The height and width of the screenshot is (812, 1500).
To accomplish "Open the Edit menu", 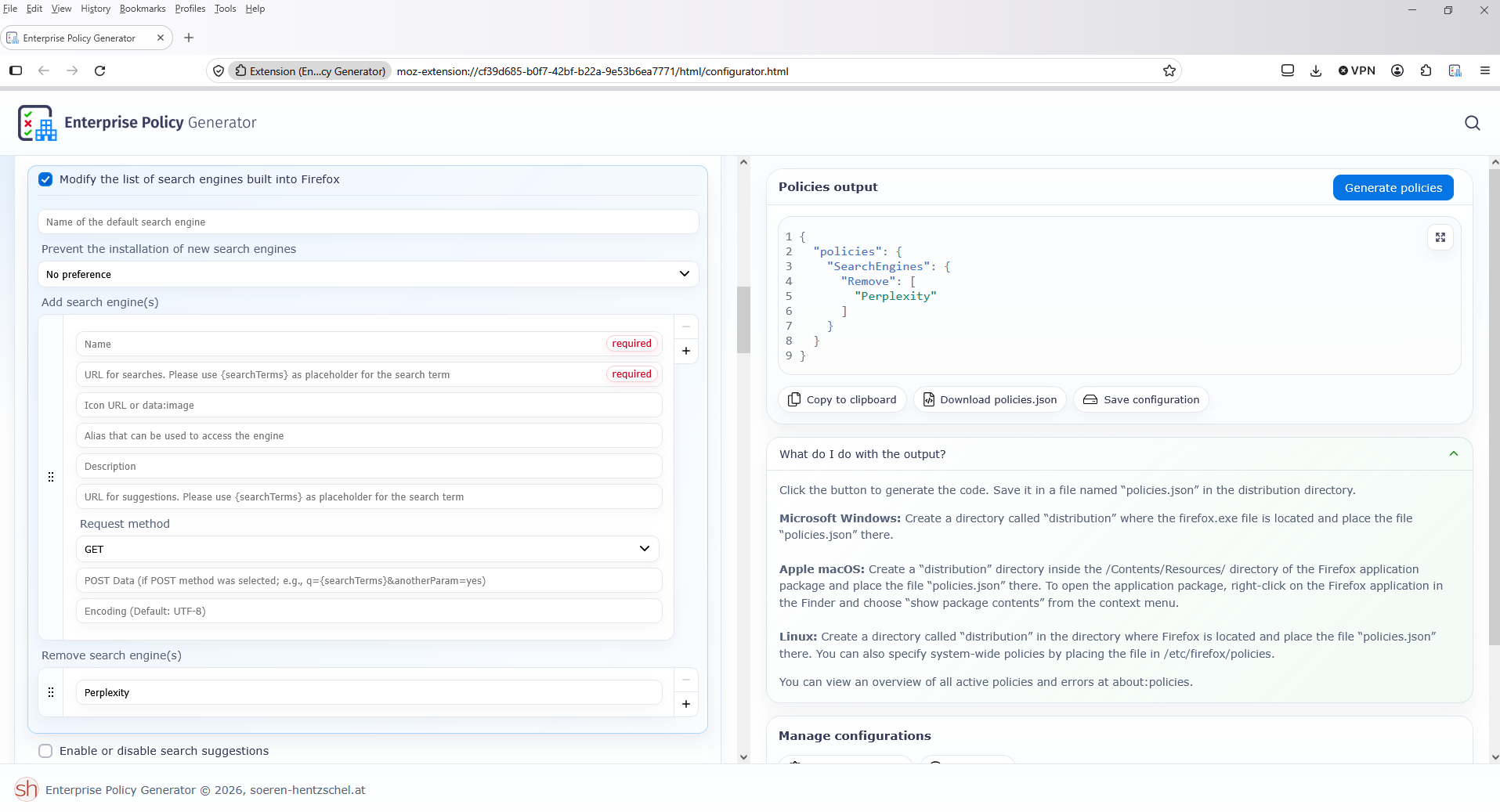I will click(x=34, y=9).
